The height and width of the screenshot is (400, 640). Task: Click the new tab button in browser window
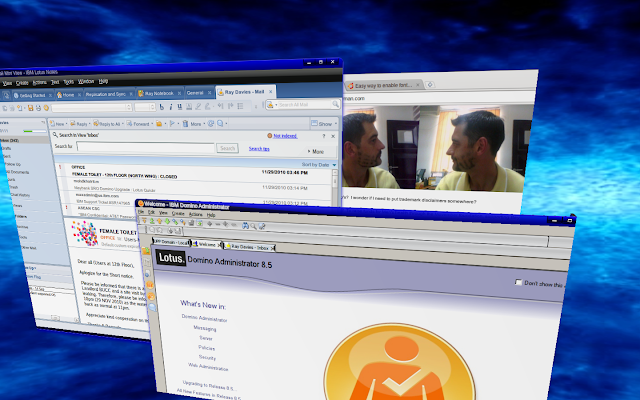coord(429,84)
